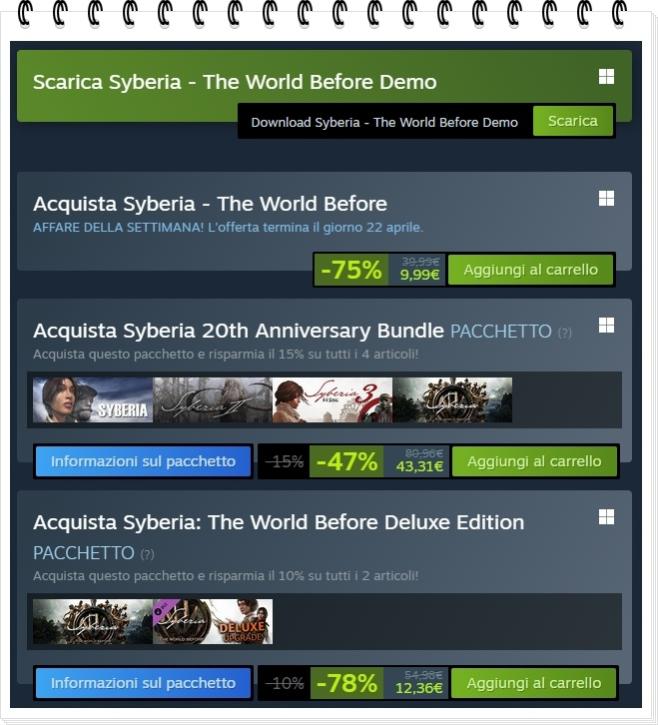
Task: Open Informazioni sul pacchetto for Anniversary Bundle
Action: point(143,461)
